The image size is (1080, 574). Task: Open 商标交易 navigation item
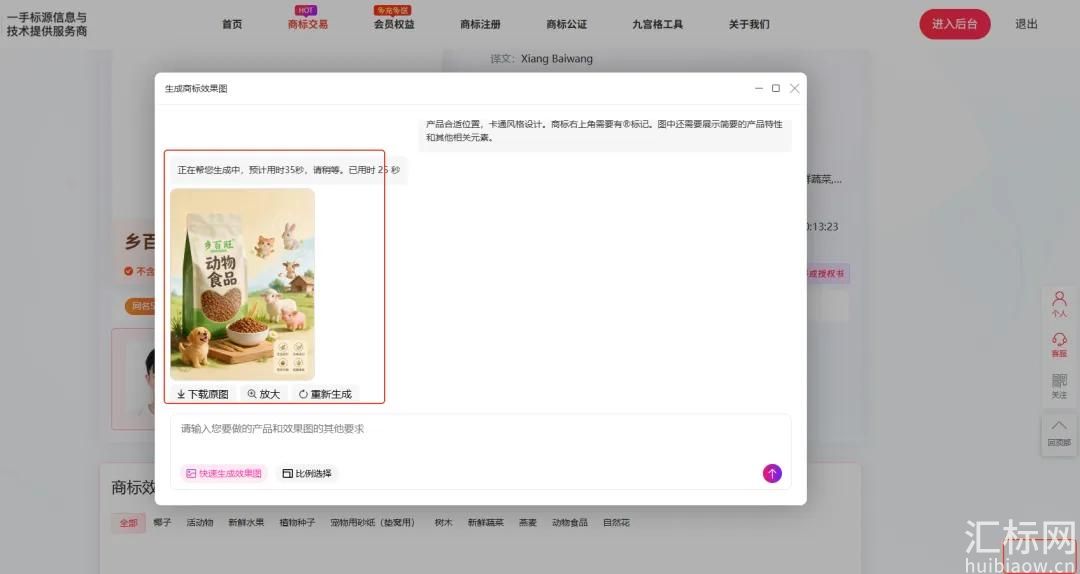click(308, 24)
